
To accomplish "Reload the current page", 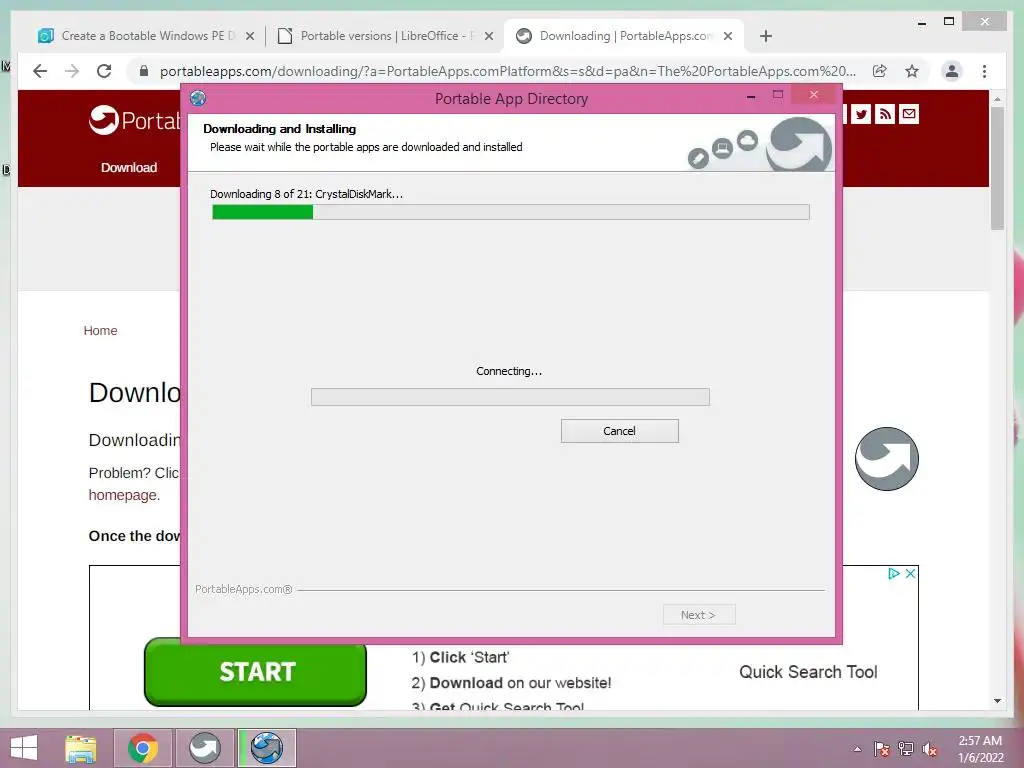I will (x=104, y=71).
